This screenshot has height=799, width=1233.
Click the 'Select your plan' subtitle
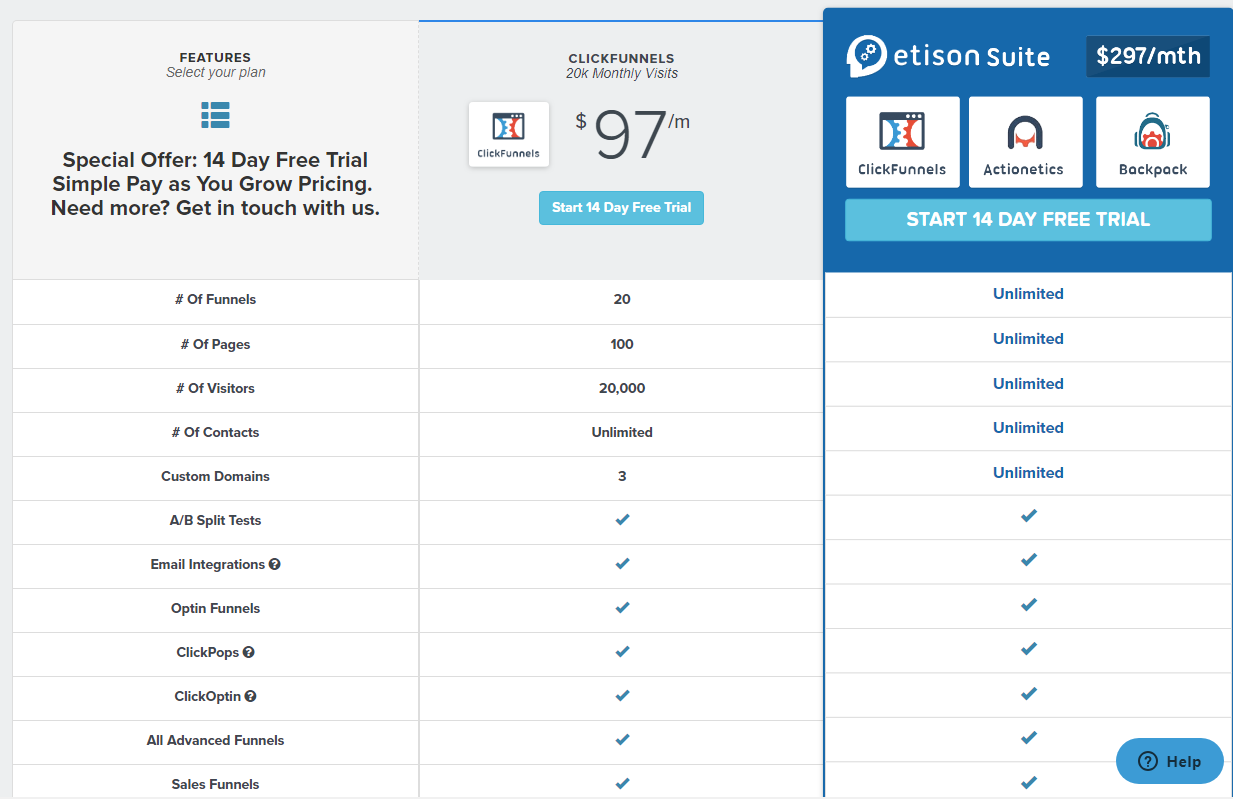pos(216,72)
